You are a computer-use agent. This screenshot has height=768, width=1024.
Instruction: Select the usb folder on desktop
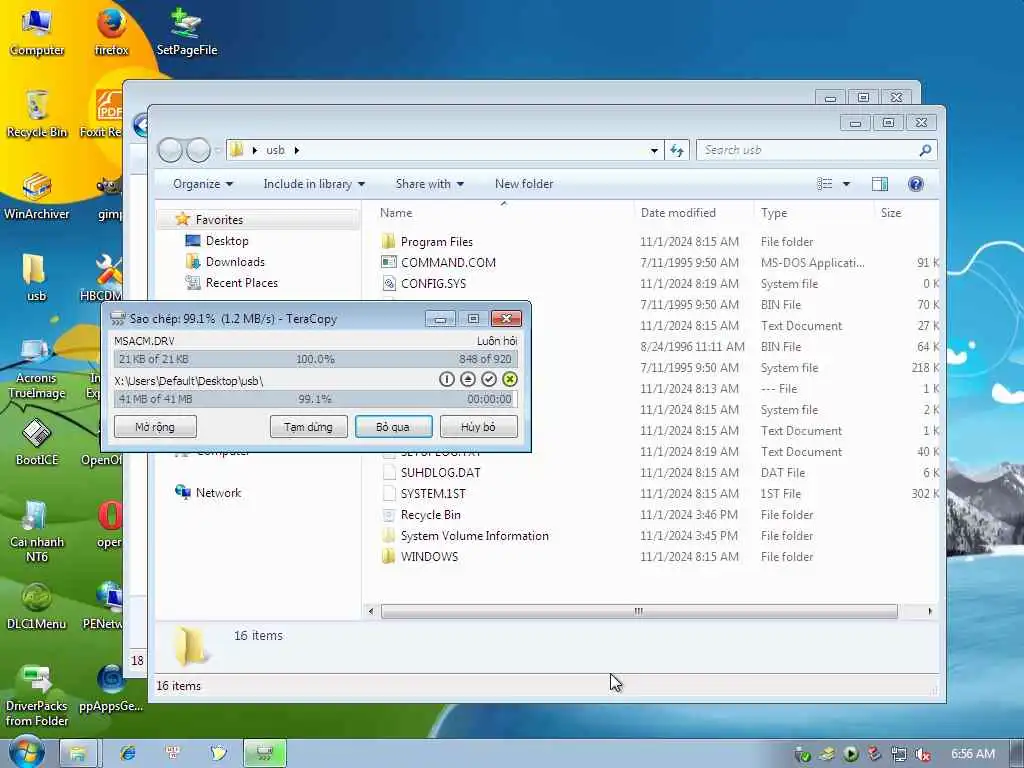click(37, 278)
